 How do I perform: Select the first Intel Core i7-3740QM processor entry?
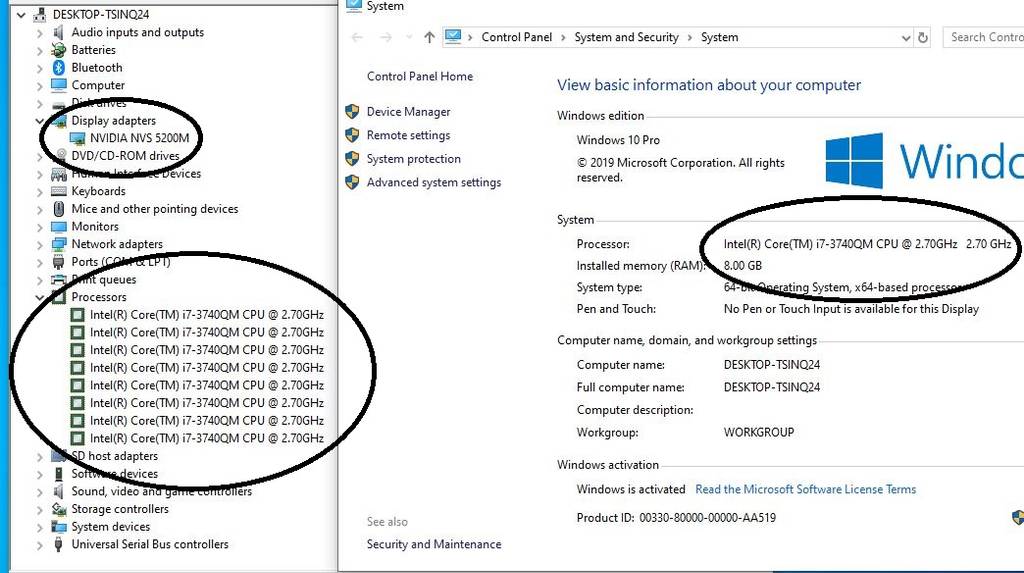pos(206,314)
